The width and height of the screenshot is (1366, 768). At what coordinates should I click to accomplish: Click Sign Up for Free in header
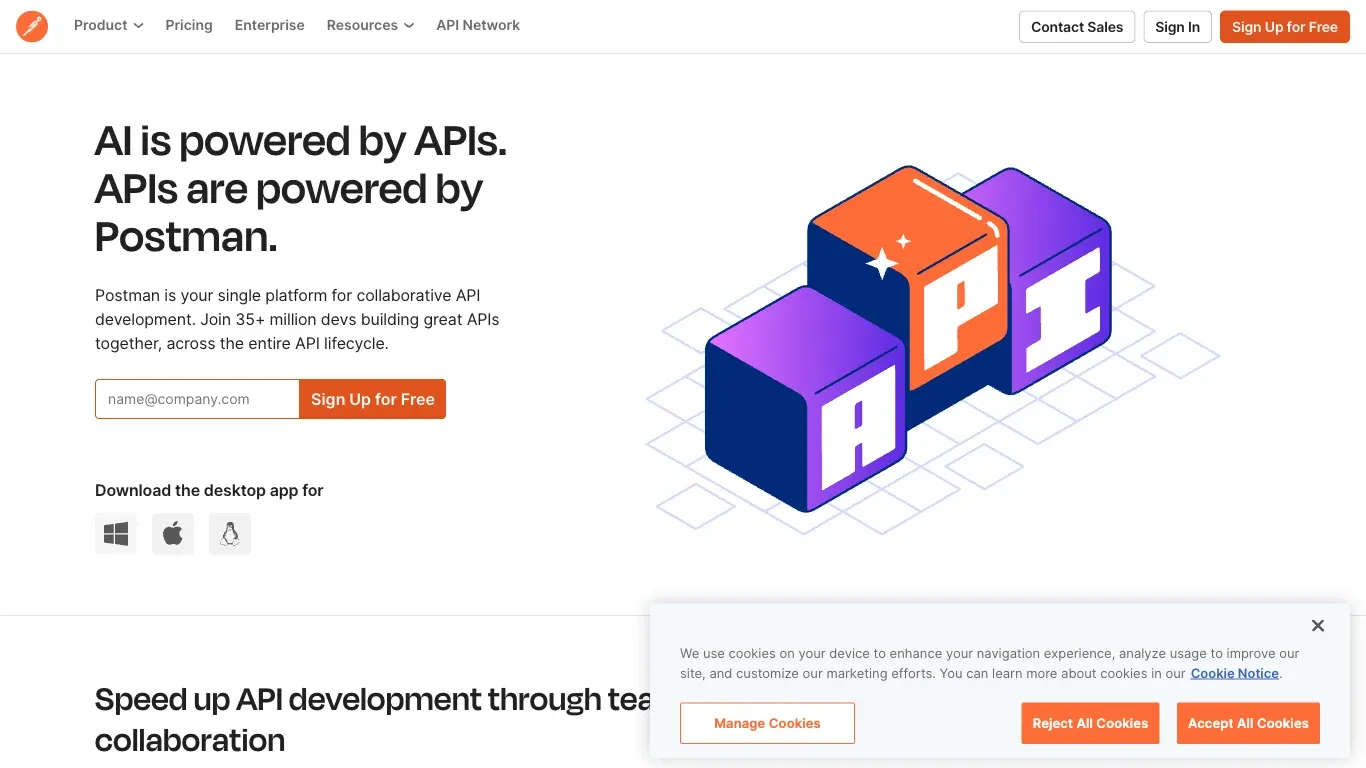(1285, 27)
